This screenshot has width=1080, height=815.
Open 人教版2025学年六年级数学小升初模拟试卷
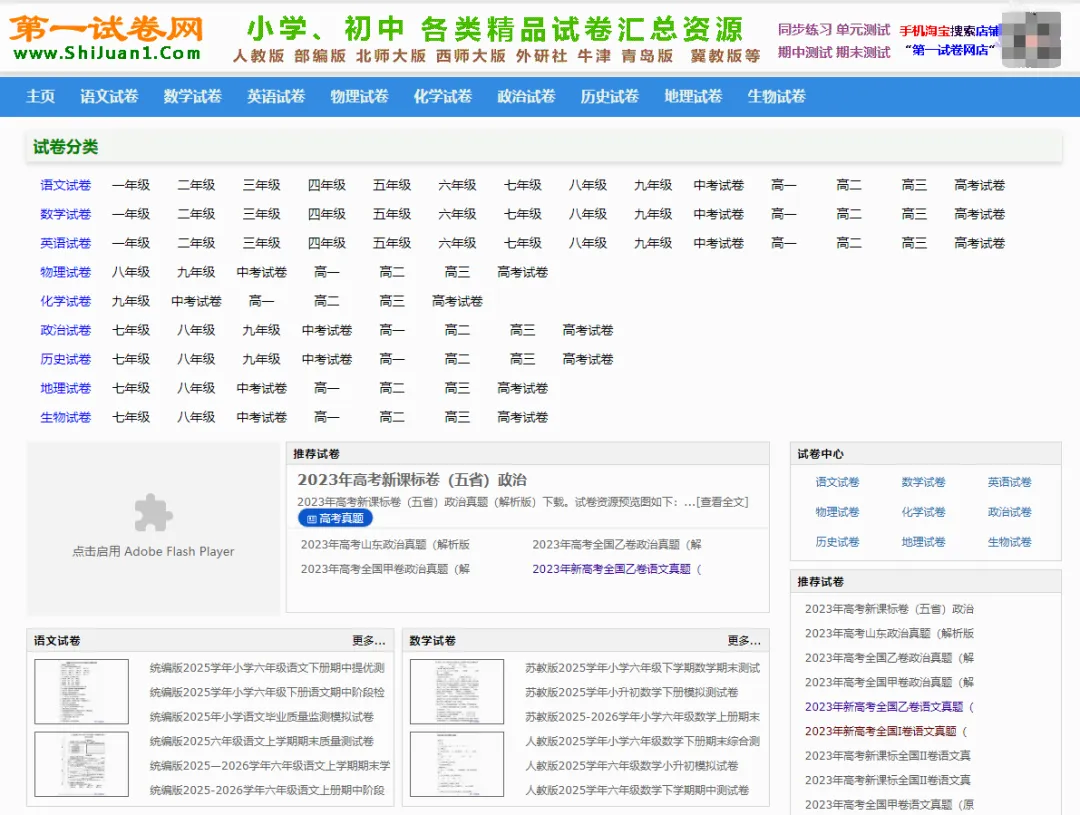[x=632, y=765]
